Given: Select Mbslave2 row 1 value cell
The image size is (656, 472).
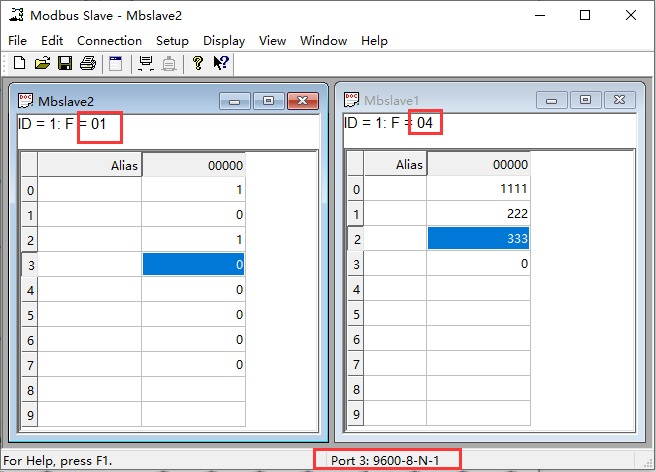Looking at the screenshot, I should 193,215.
